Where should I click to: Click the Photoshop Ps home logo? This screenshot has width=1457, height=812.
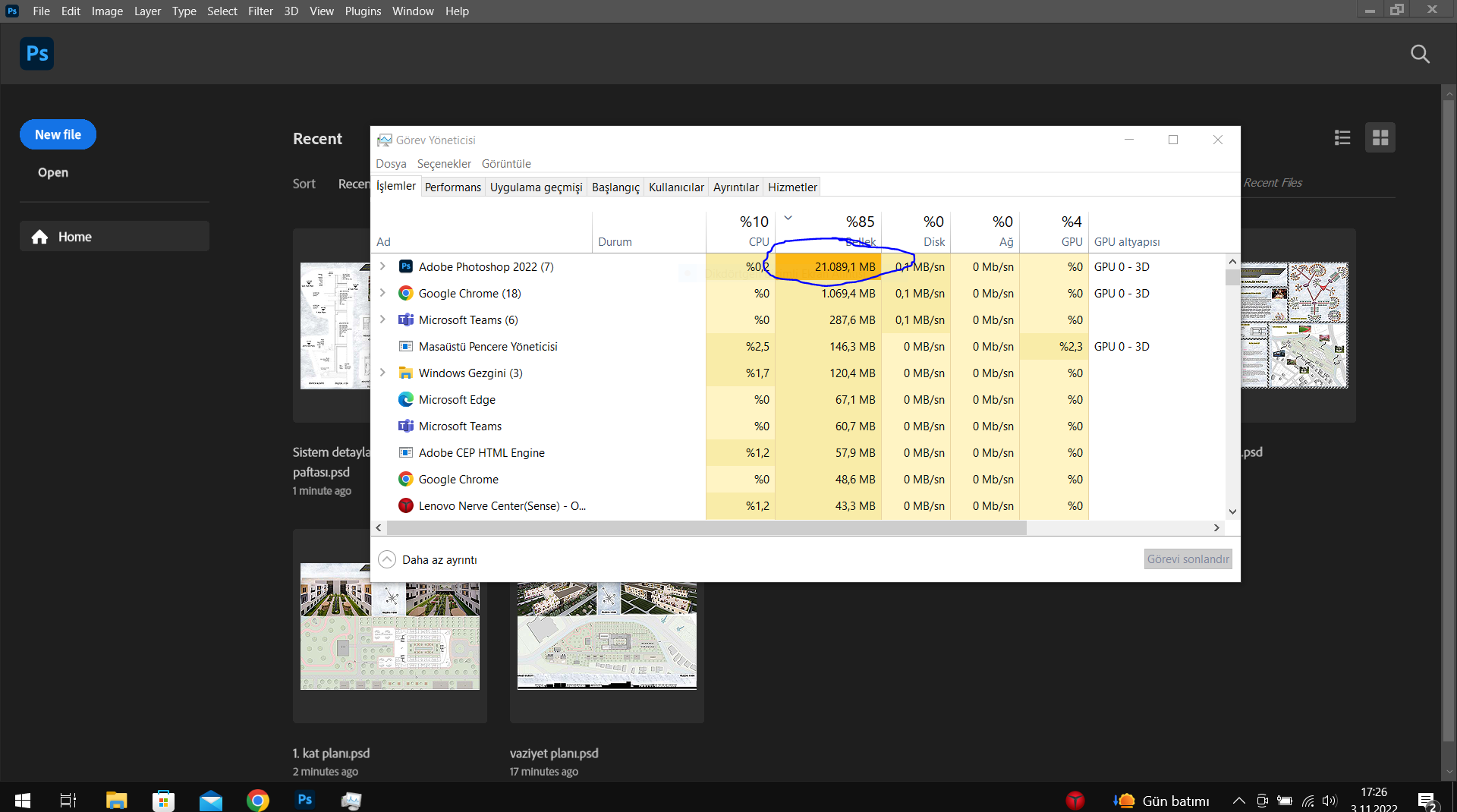36,54
